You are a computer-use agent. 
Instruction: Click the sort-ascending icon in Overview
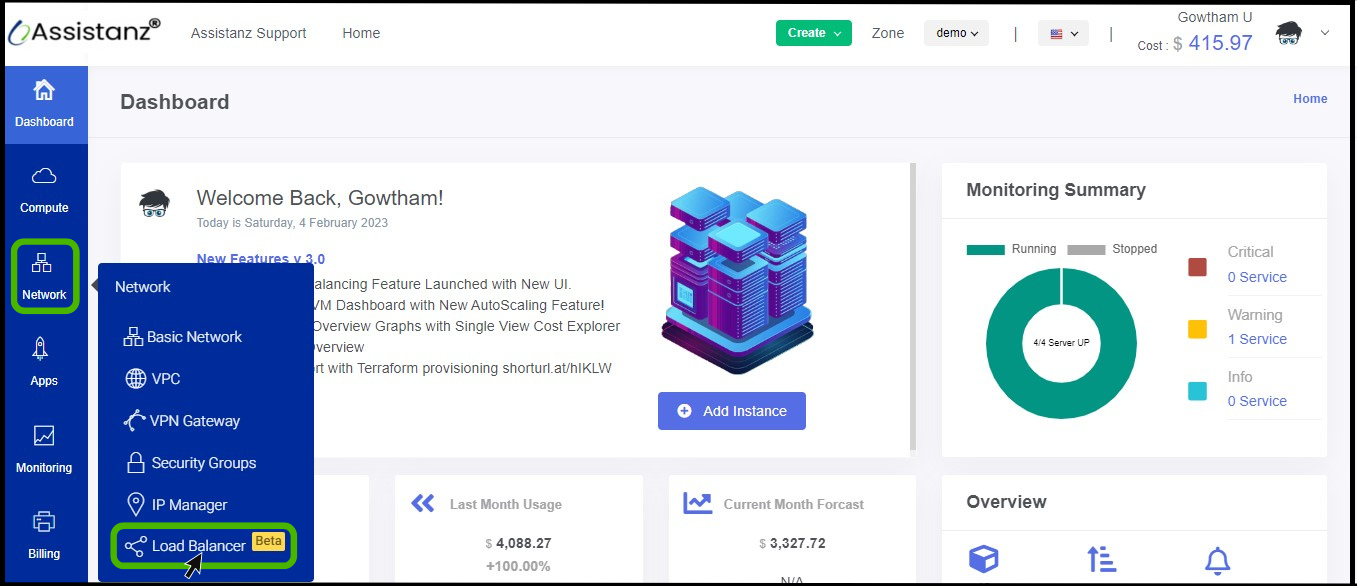(x=1101, y=560)
